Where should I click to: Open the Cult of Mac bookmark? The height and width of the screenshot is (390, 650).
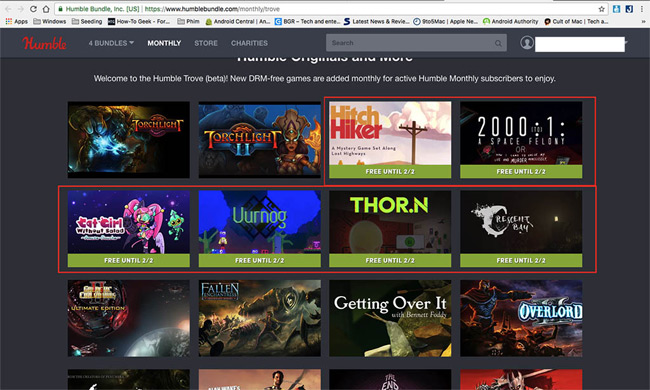576,21
